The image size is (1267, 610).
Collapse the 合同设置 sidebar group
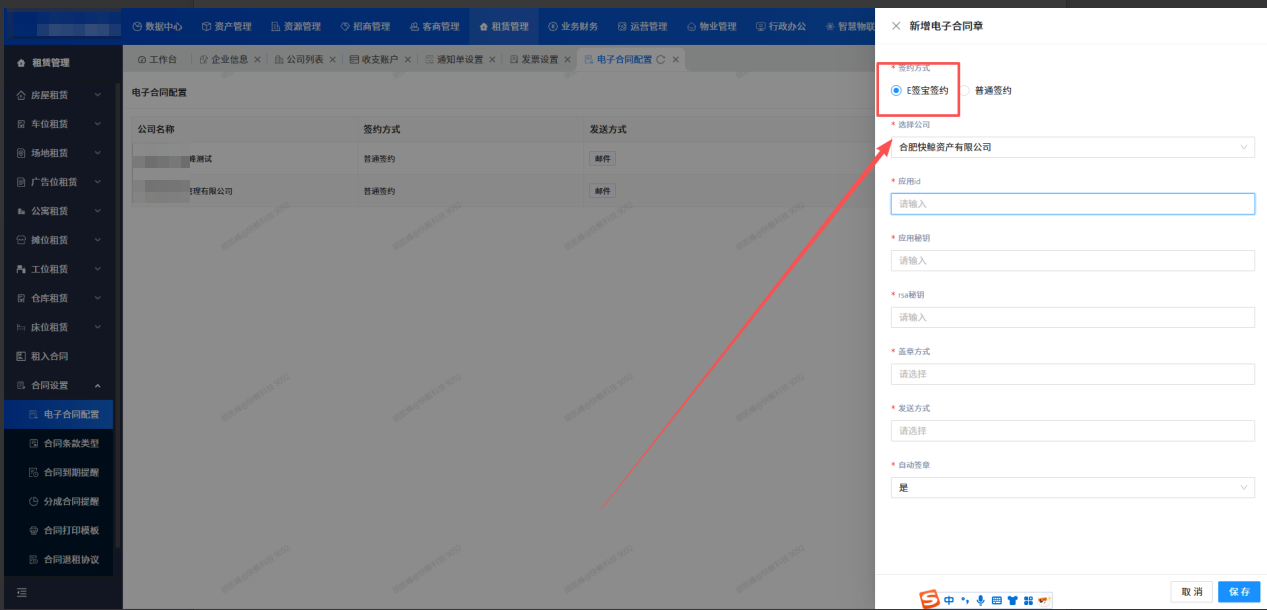coord(97,385)
